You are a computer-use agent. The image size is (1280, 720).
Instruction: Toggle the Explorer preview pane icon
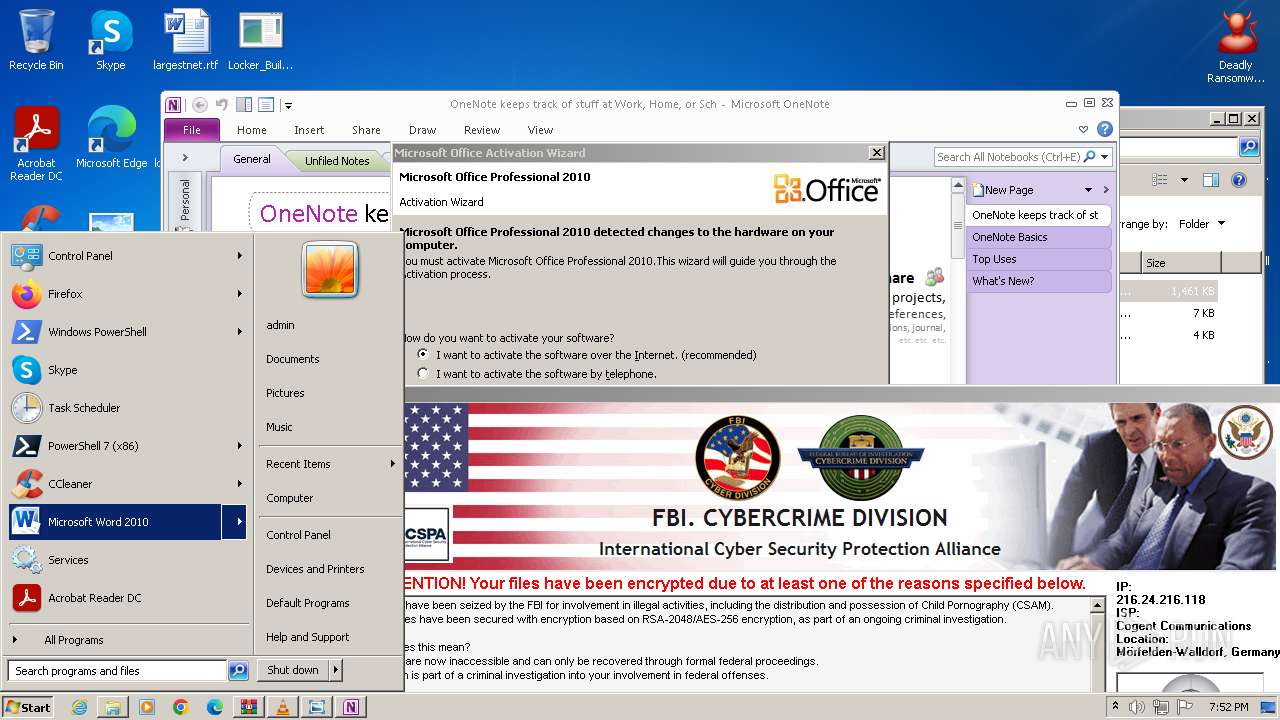coord(1211,181)
